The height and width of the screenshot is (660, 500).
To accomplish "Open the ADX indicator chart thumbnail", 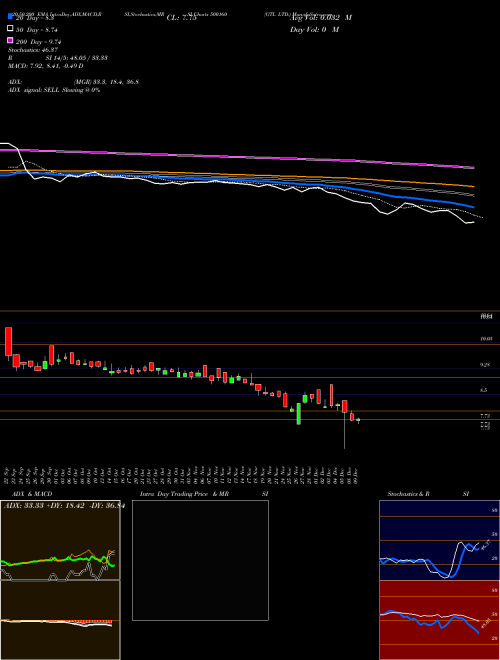I will tap(60, 540).
